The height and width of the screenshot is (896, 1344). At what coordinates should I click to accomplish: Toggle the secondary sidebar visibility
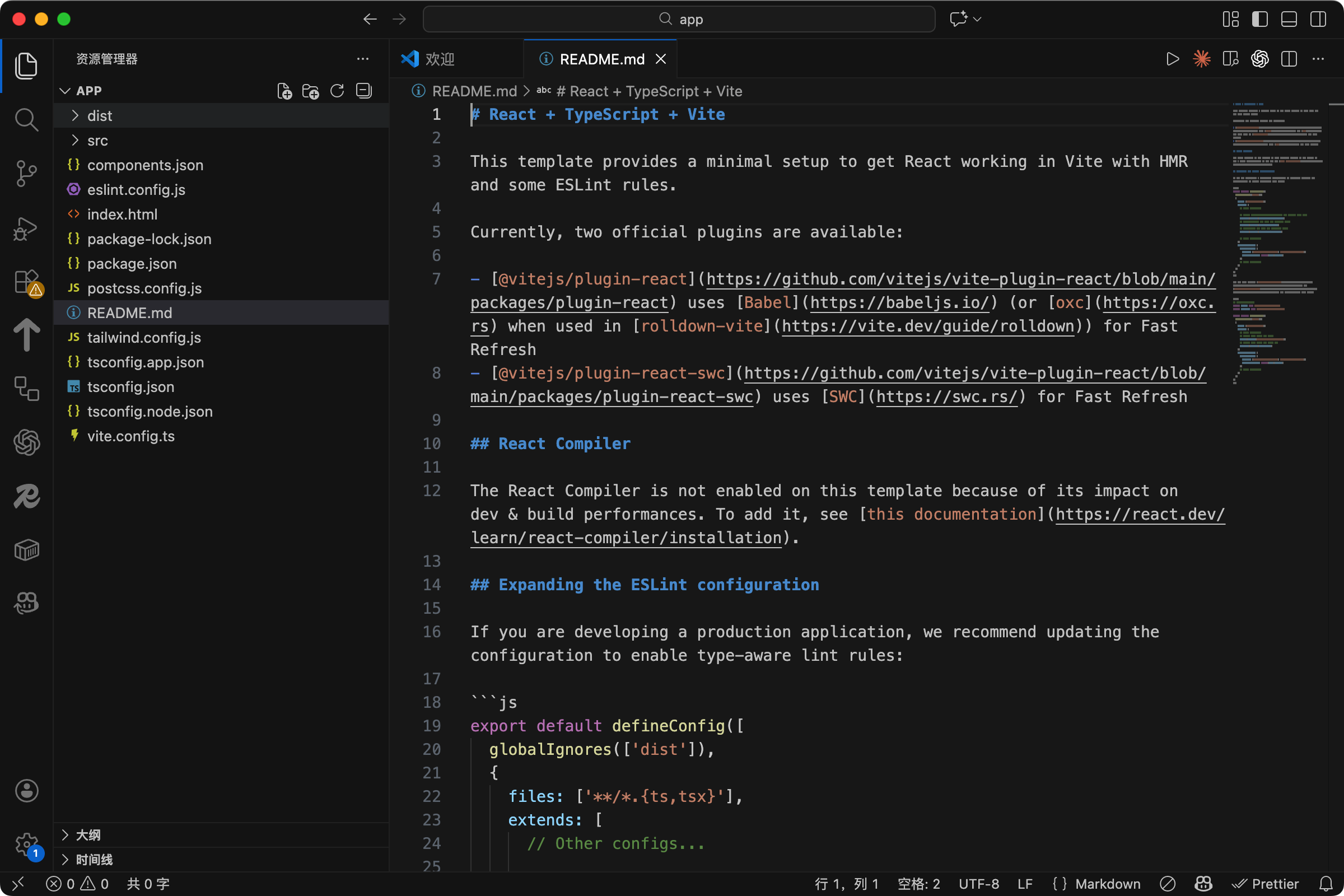(x=1318, y=19)
